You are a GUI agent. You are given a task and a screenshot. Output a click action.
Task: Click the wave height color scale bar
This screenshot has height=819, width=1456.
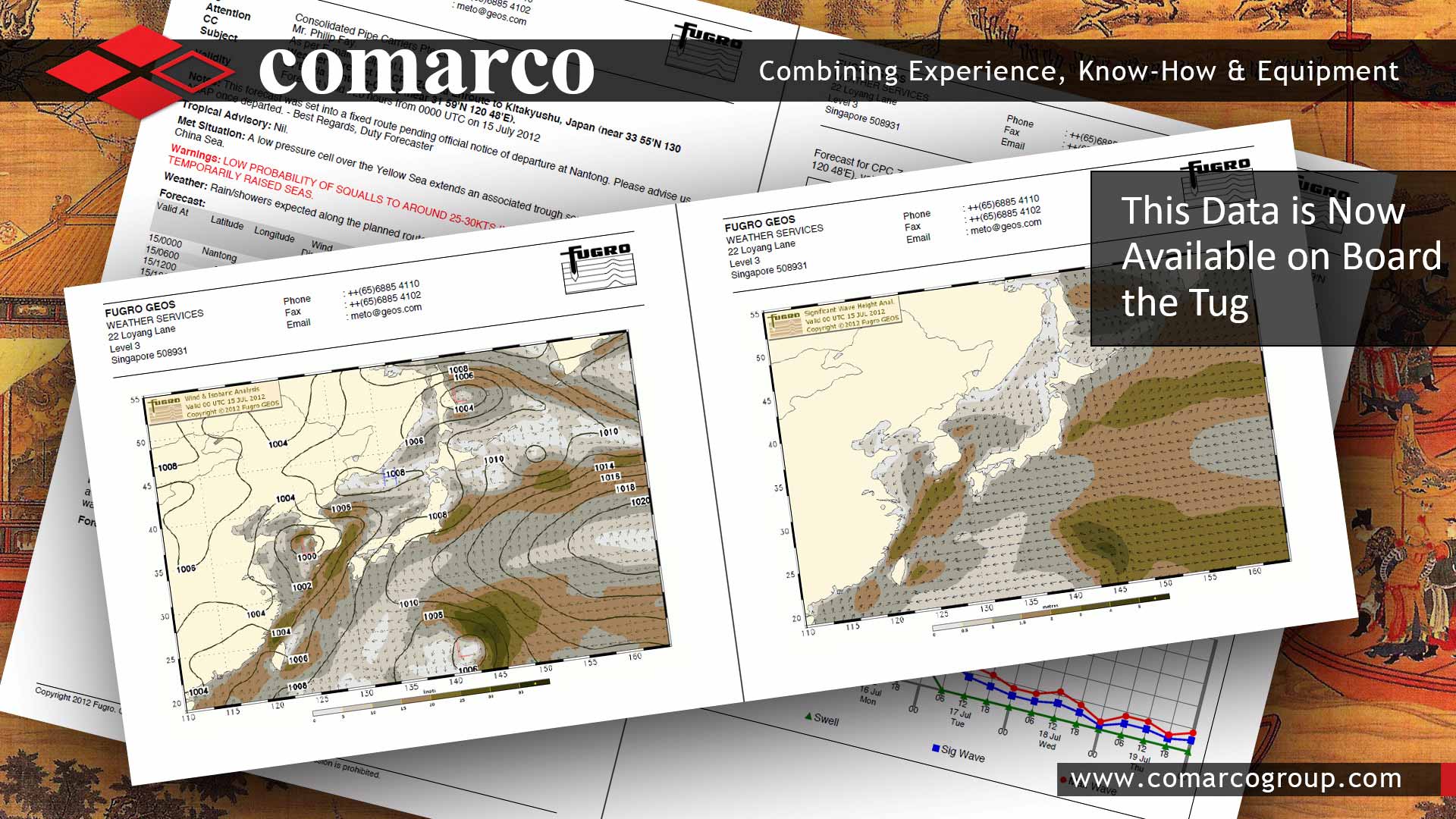pos(1050,611)
